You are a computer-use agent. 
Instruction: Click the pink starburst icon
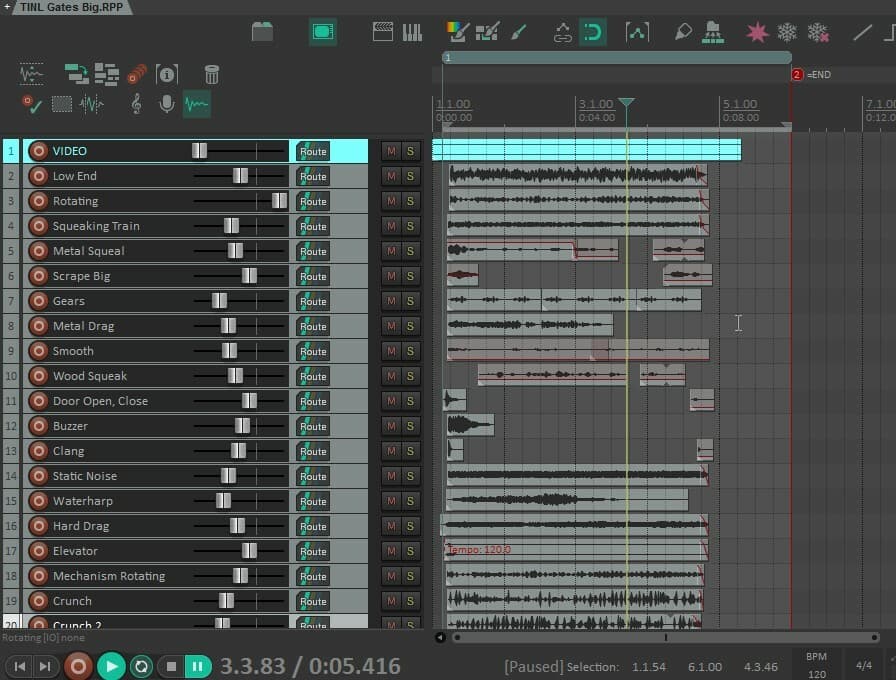[757, 32]
